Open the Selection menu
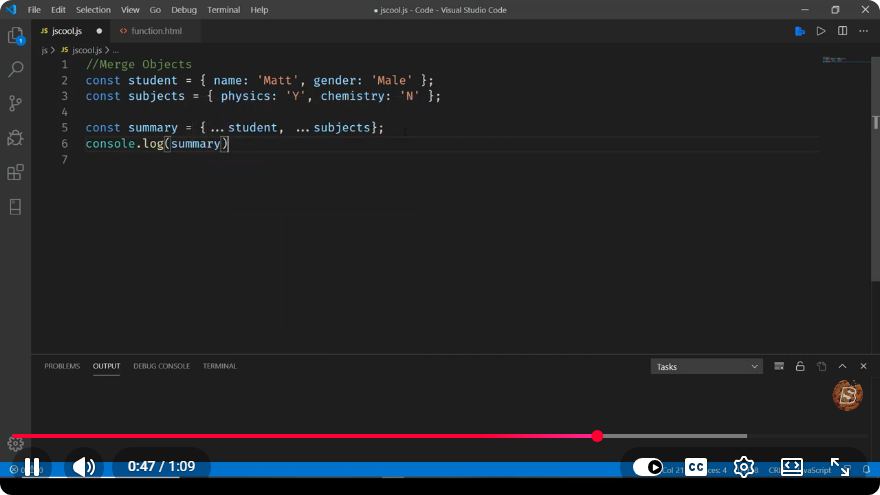This screenshot has height=495, width=880. coord(93,10)
